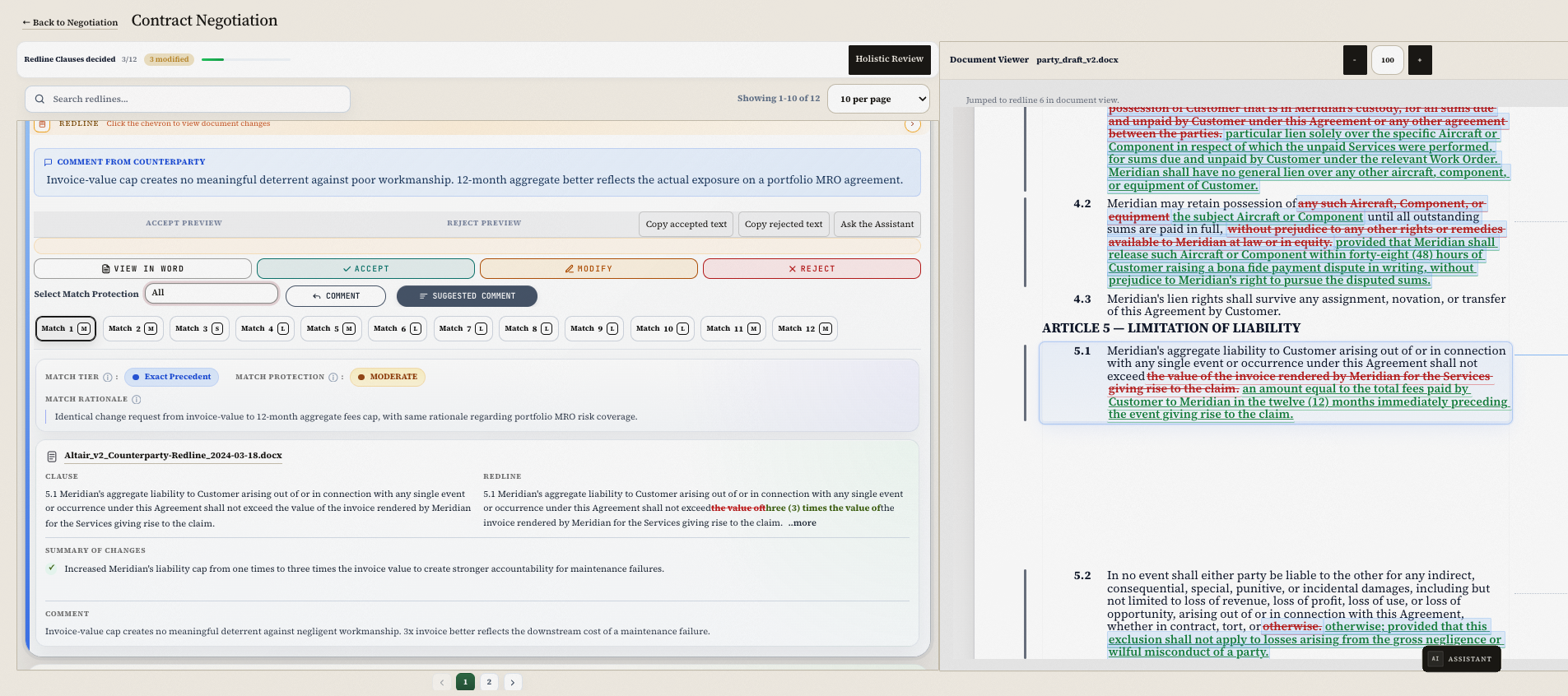Select the Match 10 tab
1568x696 pixels.
663,329
